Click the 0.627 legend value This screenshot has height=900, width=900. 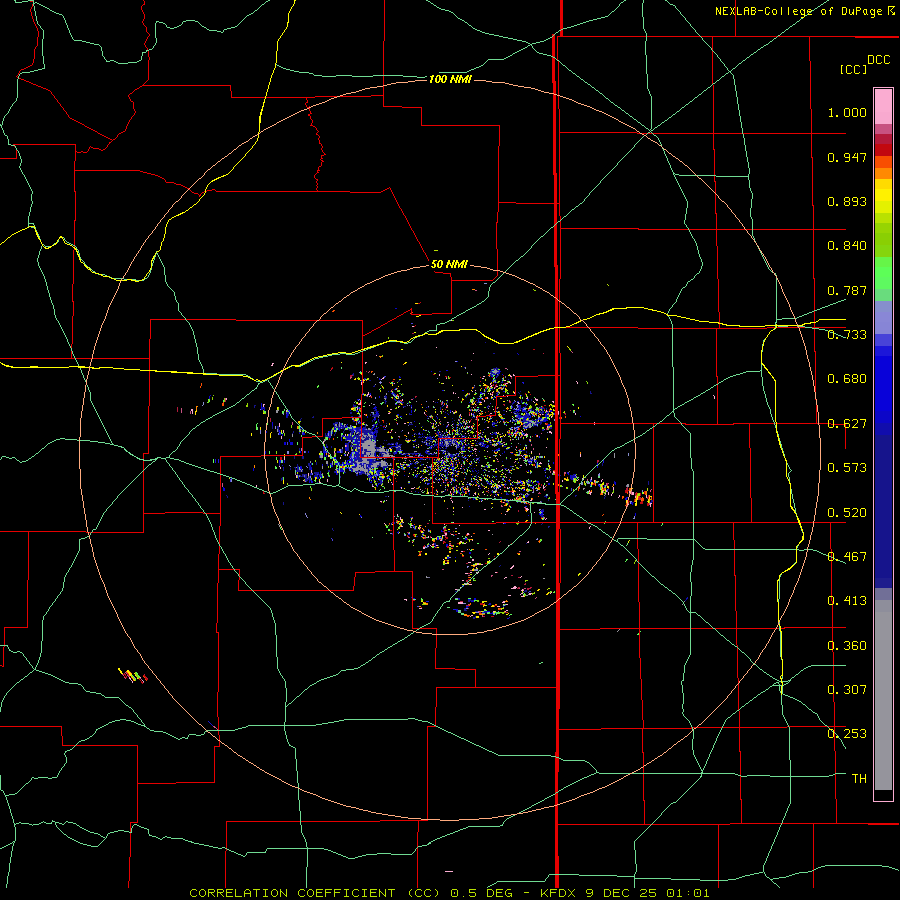click(847, 424)
